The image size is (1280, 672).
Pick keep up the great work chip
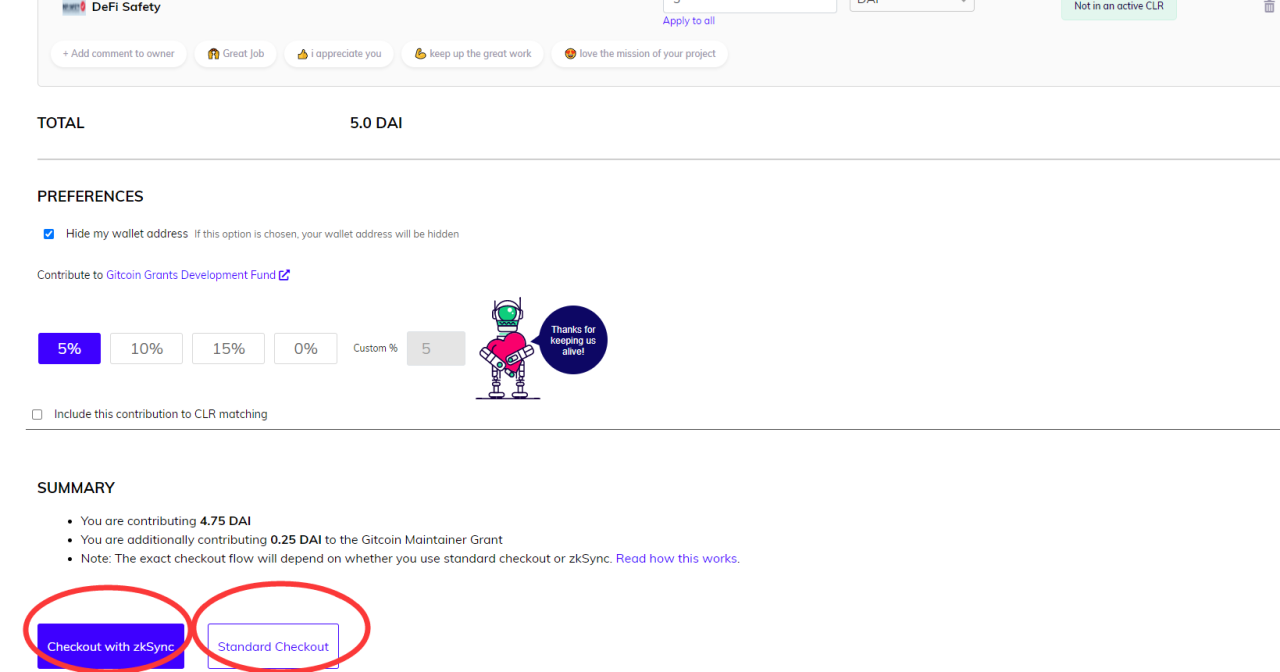(473, 54)
